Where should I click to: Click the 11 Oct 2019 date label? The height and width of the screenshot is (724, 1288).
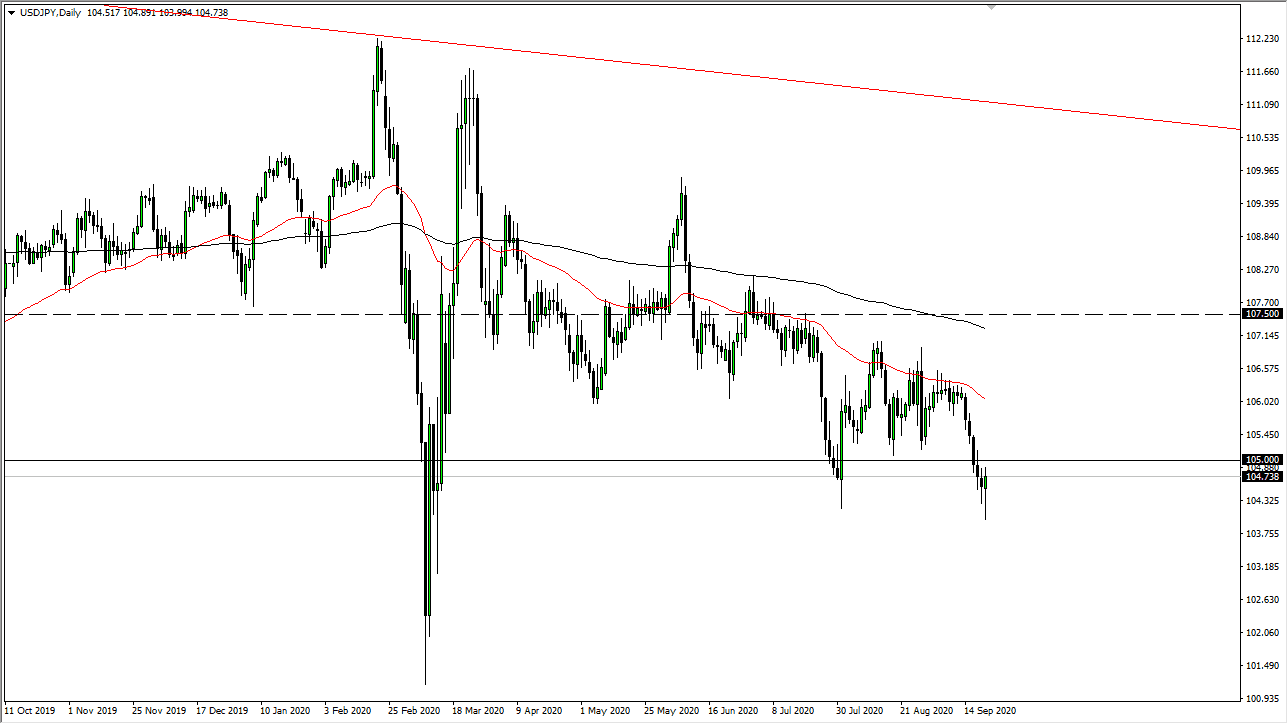click(31, 710)
